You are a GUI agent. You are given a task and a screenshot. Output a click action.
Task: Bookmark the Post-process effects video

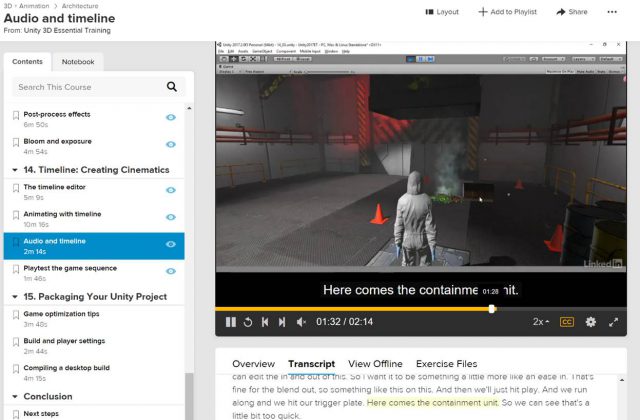click(x=16, y=115)
